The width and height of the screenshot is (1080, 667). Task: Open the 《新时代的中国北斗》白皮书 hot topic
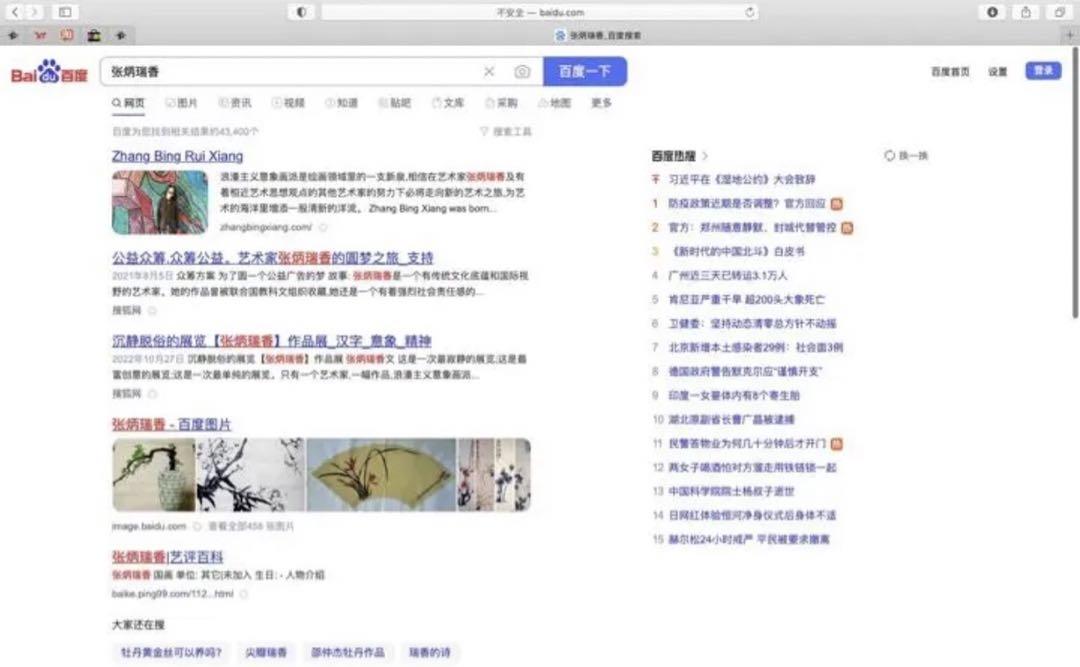click(x=736, y=252)
